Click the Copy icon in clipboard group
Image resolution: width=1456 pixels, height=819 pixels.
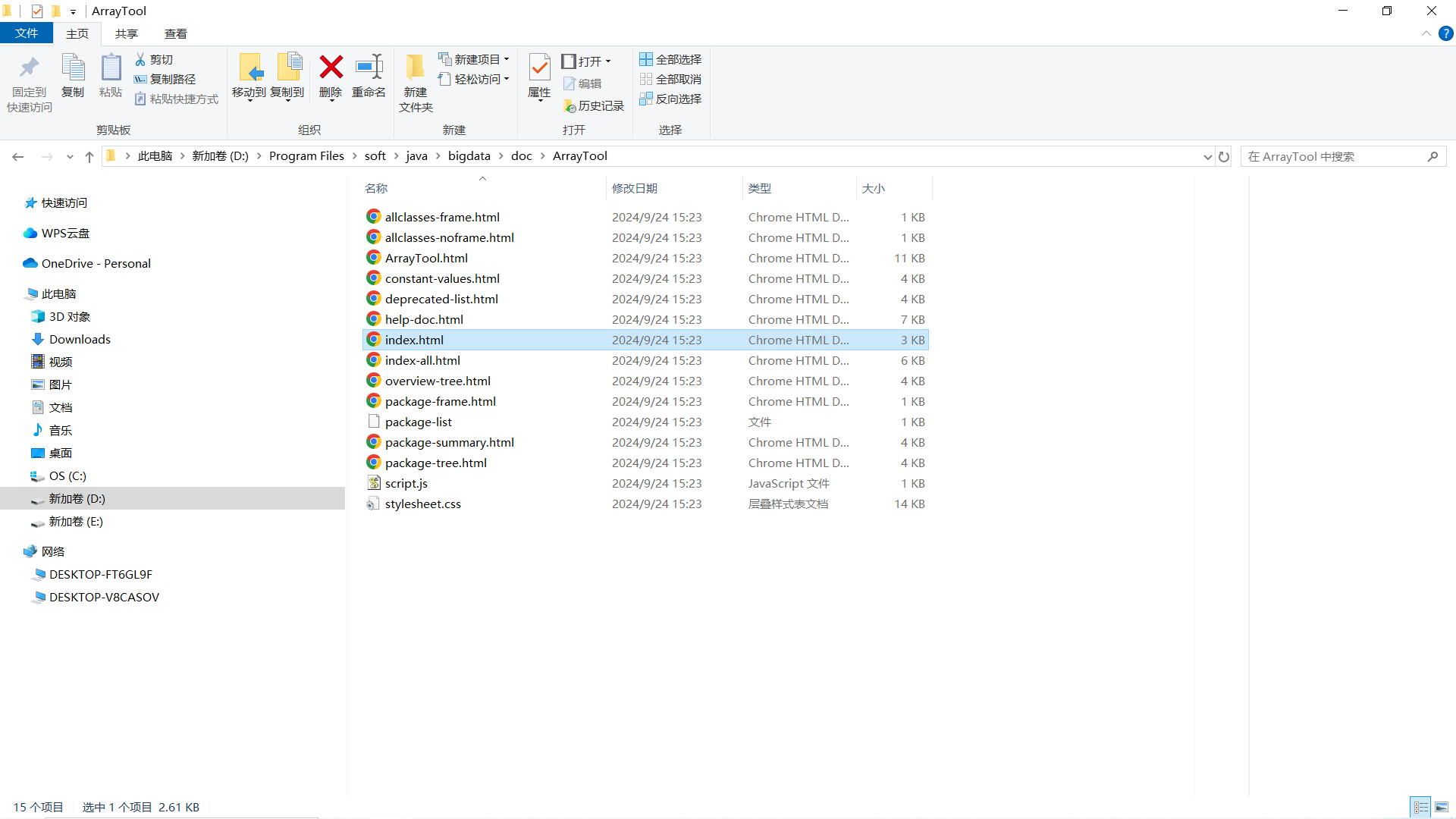(73, 68)
